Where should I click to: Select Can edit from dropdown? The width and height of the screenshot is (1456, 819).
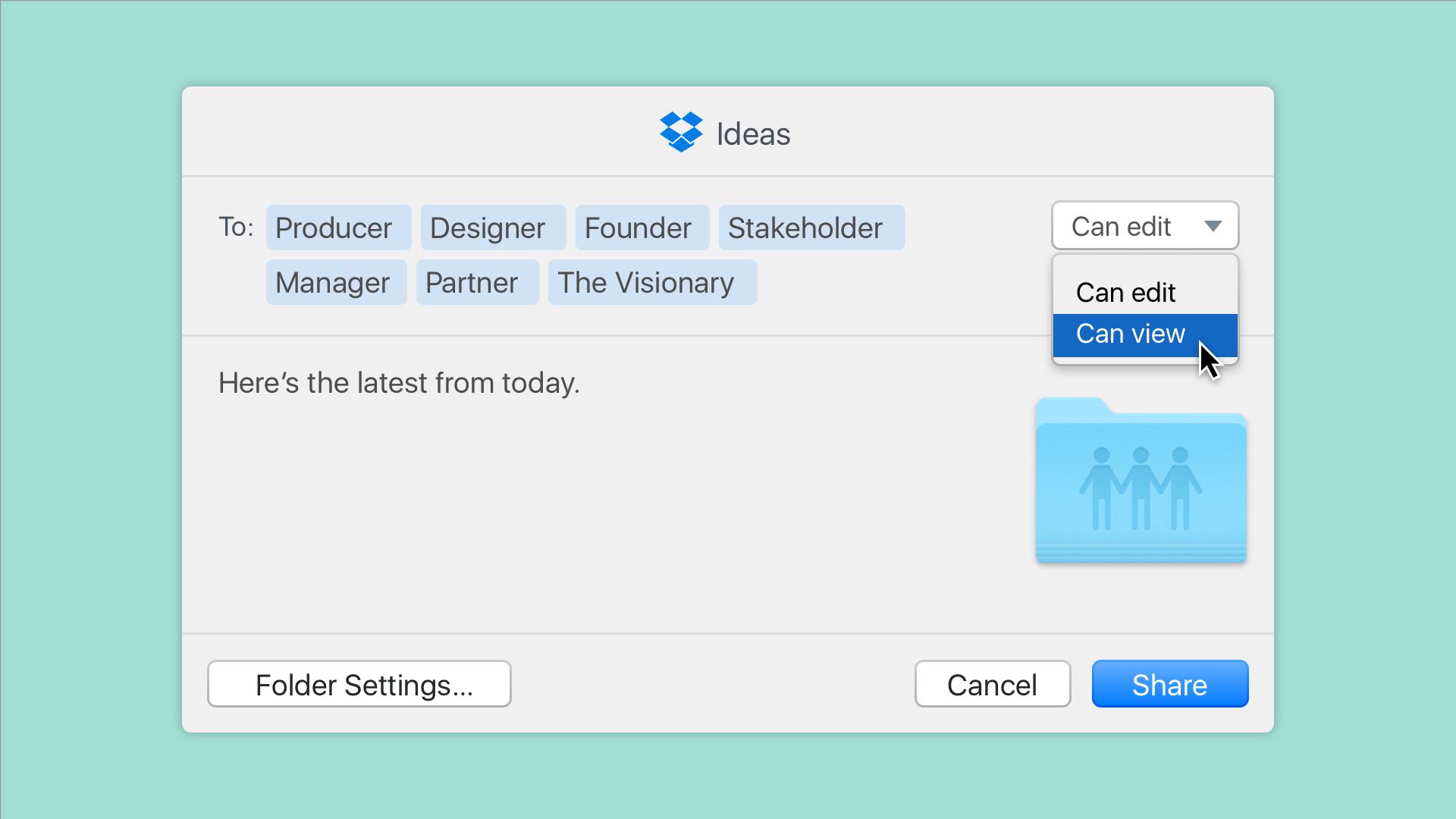1144,290
